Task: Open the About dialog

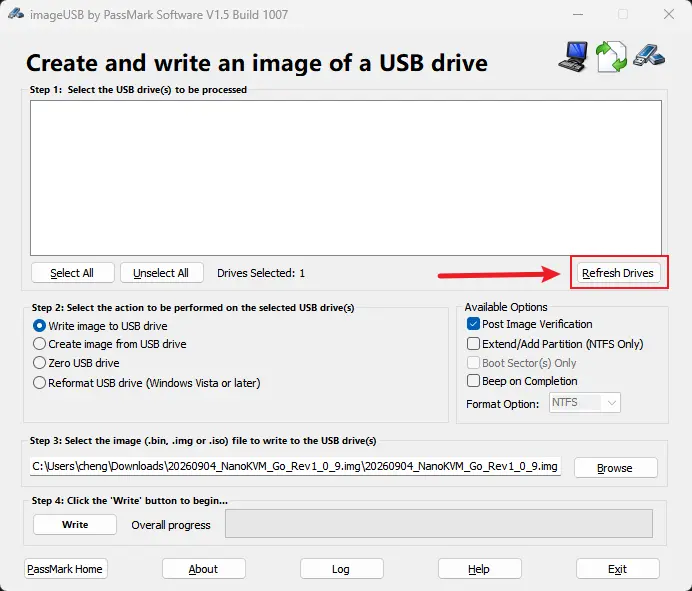Action: click(x=203, y=569)
